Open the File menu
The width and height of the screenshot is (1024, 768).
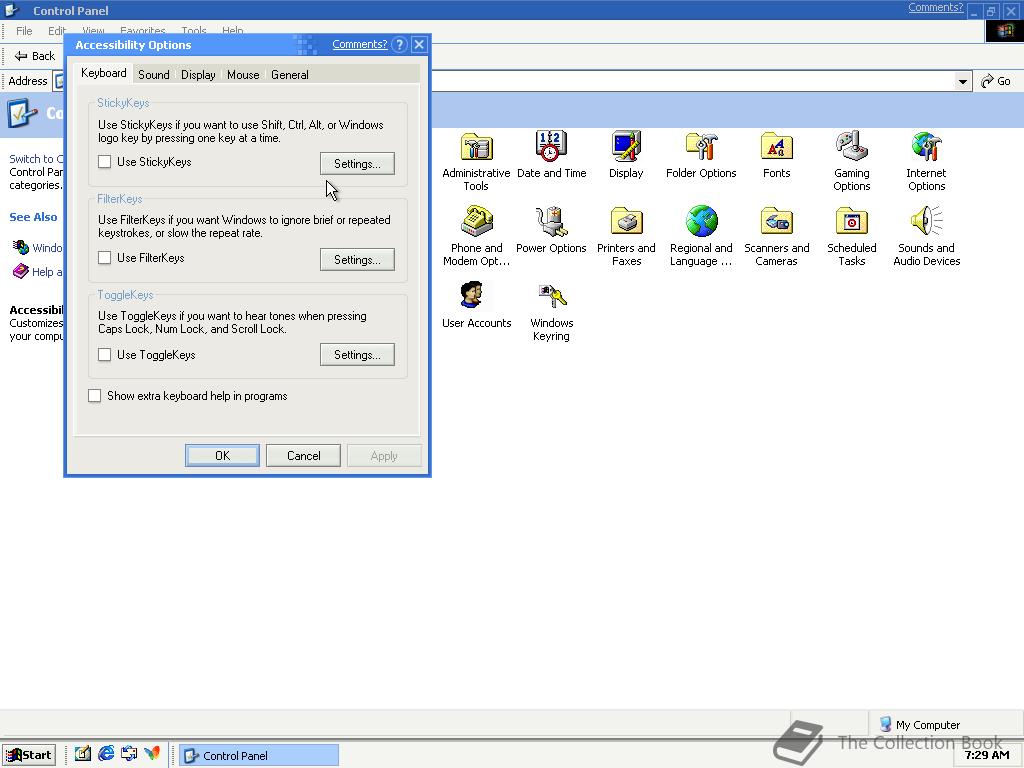[x=24, y=31]
